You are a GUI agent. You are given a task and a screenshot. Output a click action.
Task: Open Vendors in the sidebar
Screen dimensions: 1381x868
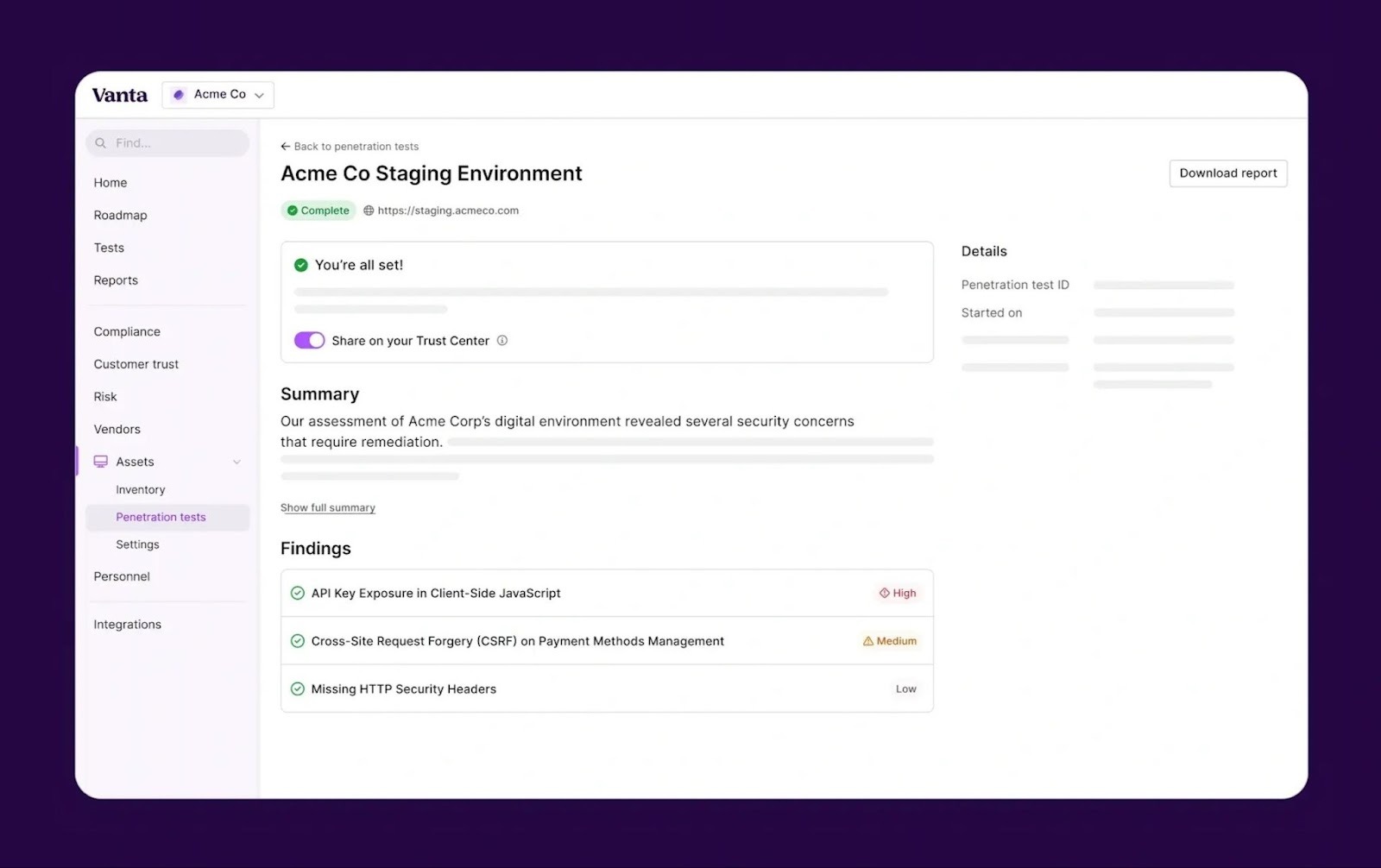pos(117,430)
